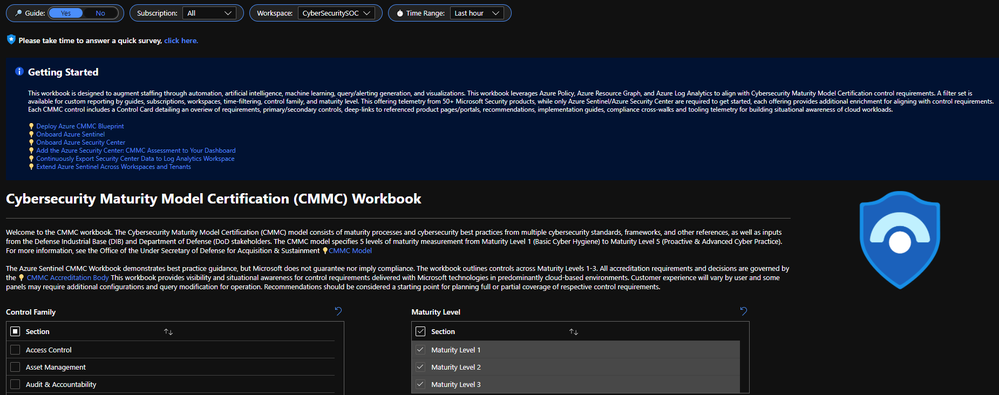
Task: Click the 'Control Family' heading text
Action: click(31, 312)
